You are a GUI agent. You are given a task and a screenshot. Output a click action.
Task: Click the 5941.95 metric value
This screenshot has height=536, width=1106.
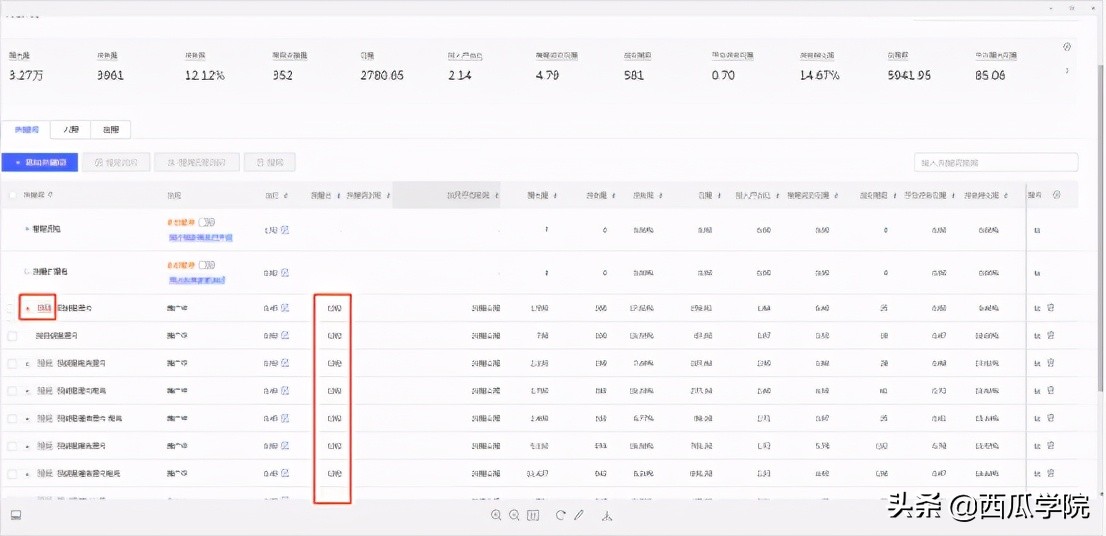(x=910, y=75)
